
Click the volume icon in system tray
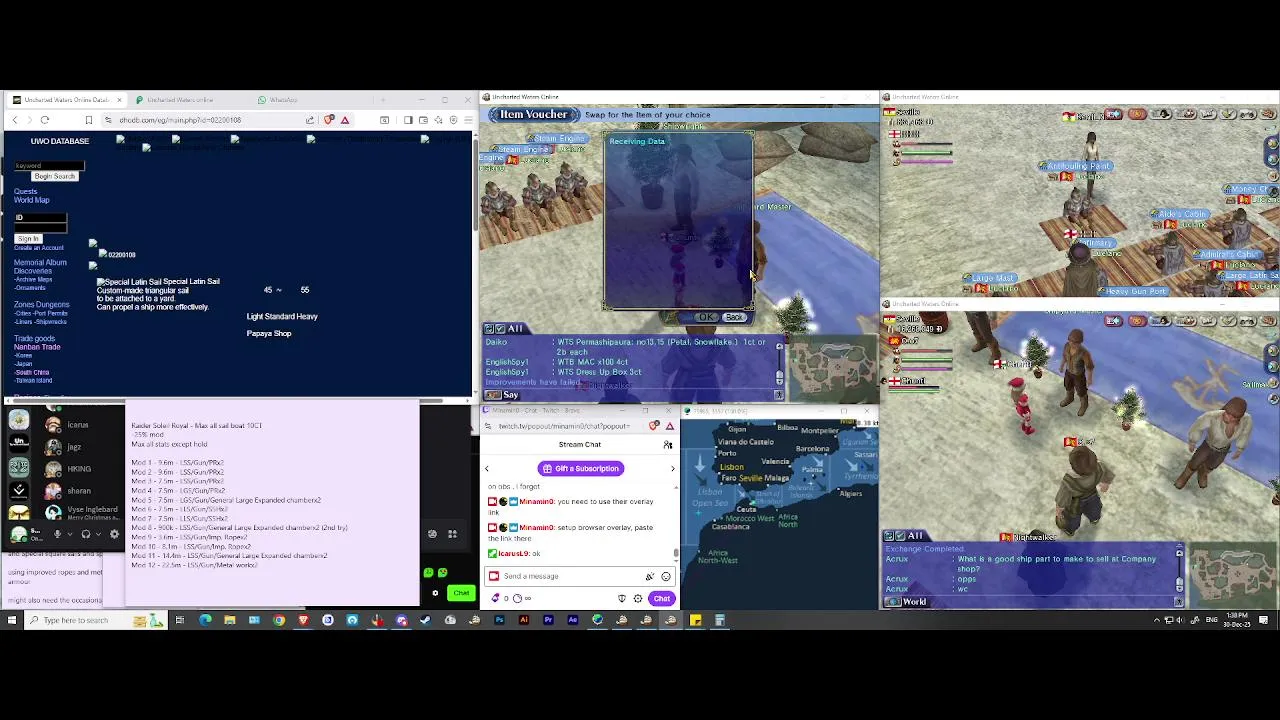tap(1180, 620)
